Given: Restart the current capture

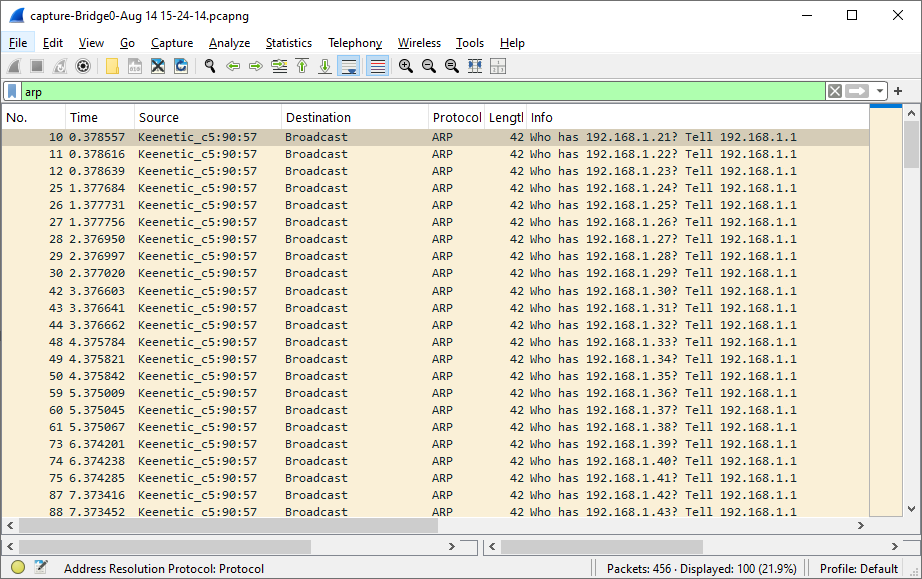Looking at the screenshot, I should [x=58, y=65].
